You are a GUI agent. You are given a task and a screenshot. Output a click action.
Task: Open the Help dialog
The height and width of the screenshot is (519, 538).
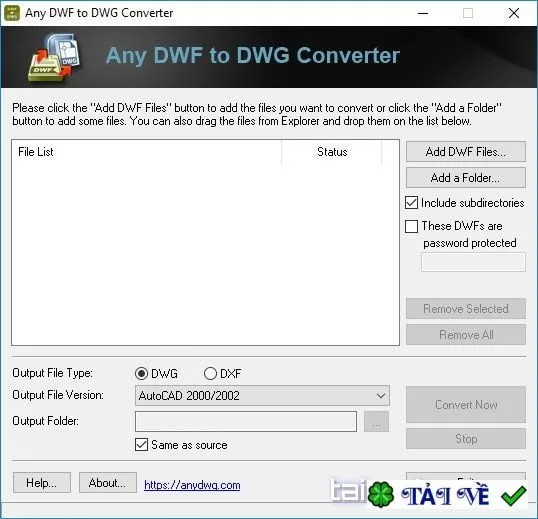coord(42,483)
